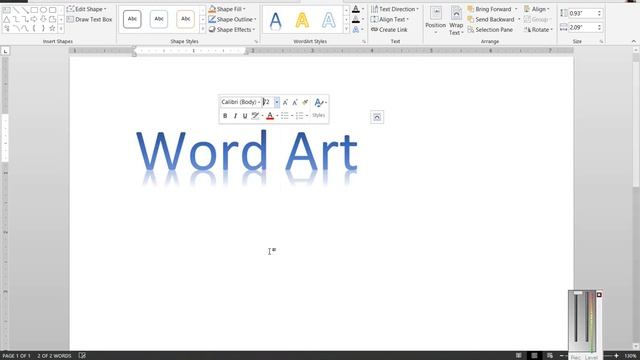The image size is (640, 360).
Task: Click Bring Forward
Action: point(489,9)
